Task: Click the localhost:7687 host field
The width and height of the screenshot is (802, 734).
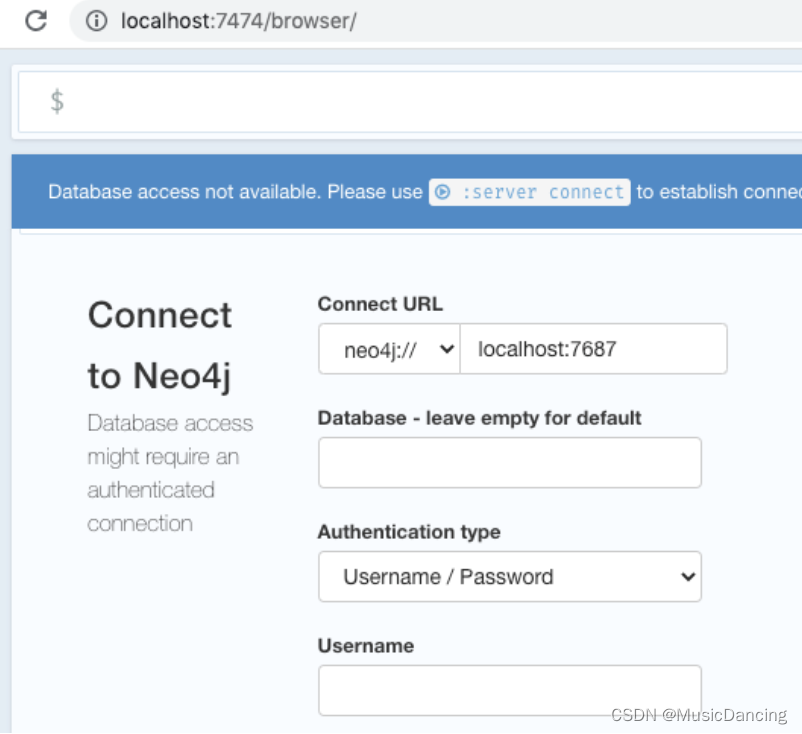Action: [x=593, y=349]
